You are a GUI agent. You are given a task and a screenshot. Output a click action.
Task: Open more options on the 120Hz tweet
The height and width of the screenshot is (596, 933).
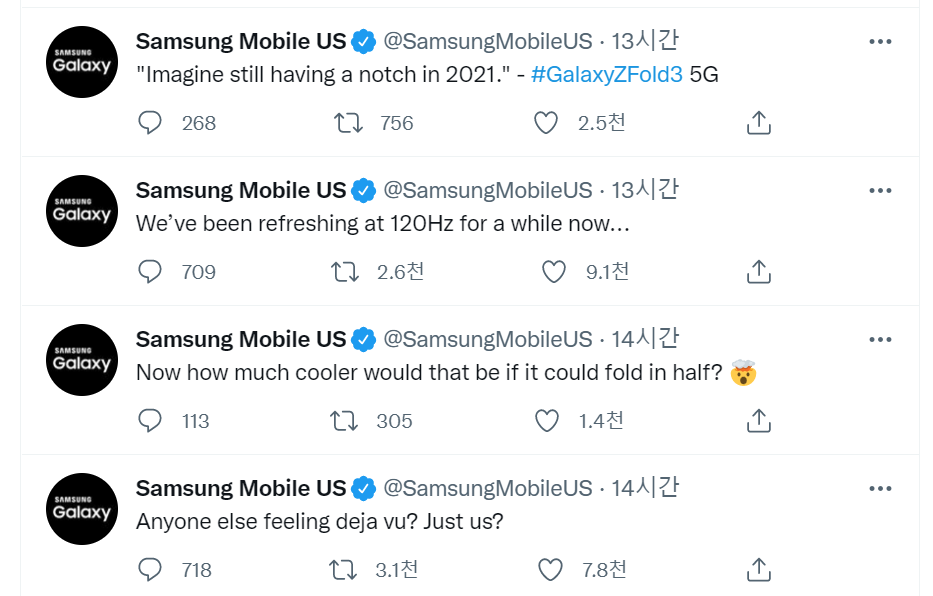[880, 190]
